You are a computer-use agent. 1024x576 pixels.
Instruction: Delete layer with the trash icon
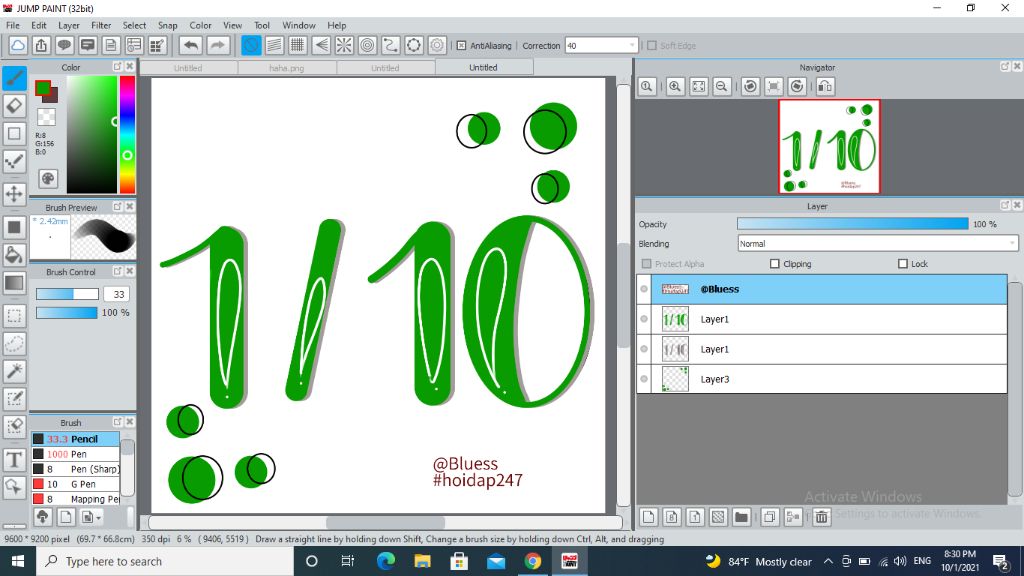[821, 517]
